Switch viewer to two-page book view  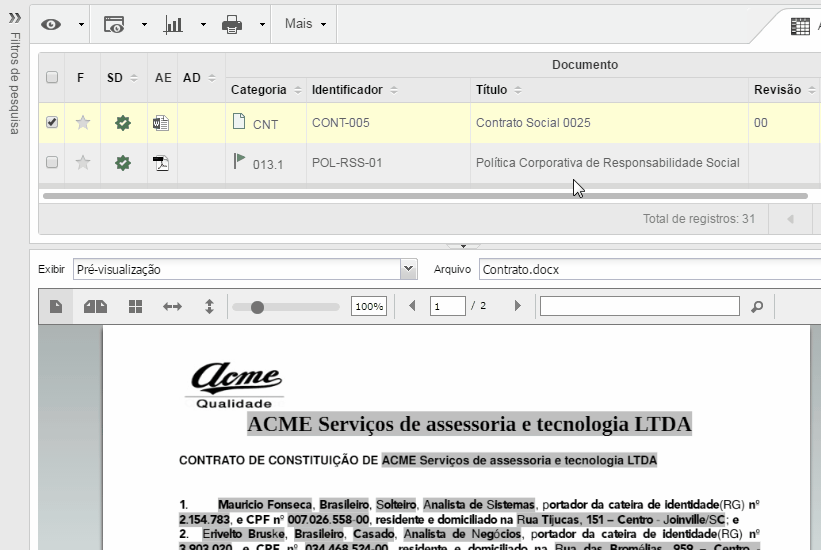click(x=95, y=306)
